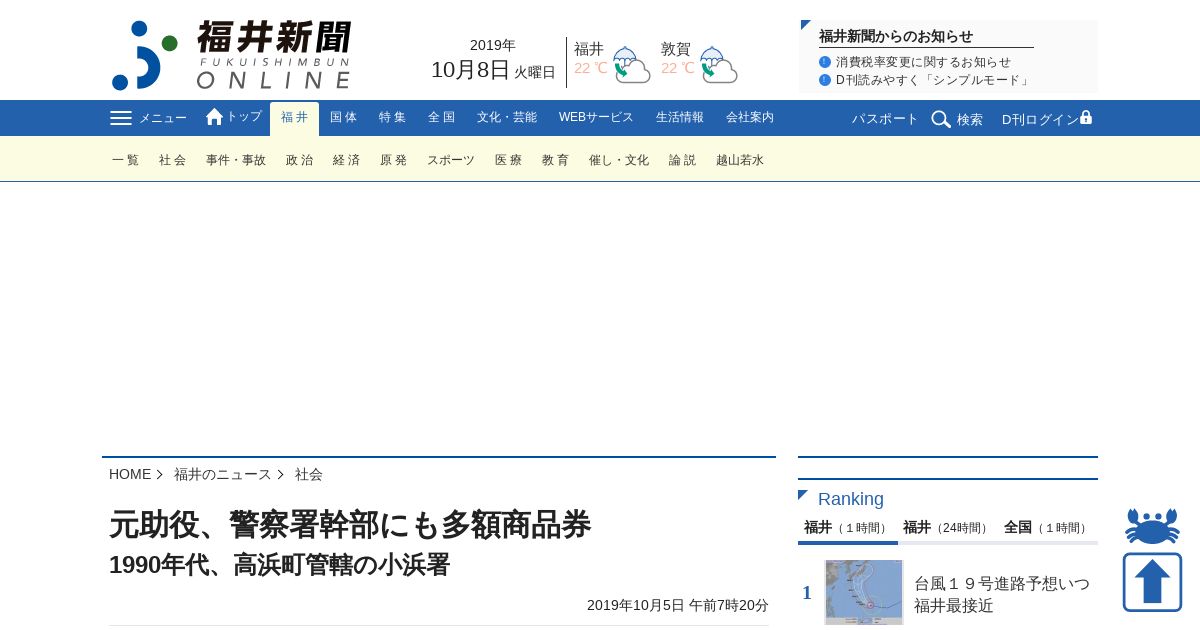Click 社会 breadcrumb link

pos(309,474)
